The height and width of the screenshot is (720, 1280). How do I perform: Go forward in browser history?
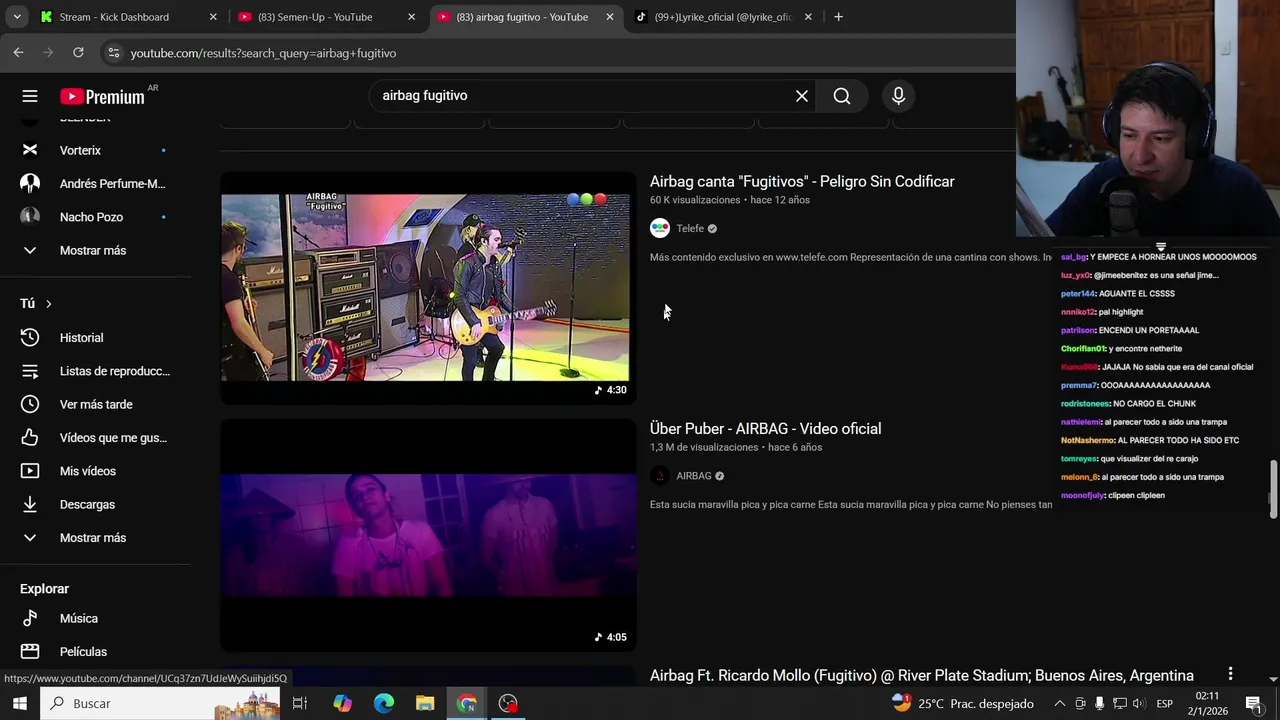click(48, 53)
